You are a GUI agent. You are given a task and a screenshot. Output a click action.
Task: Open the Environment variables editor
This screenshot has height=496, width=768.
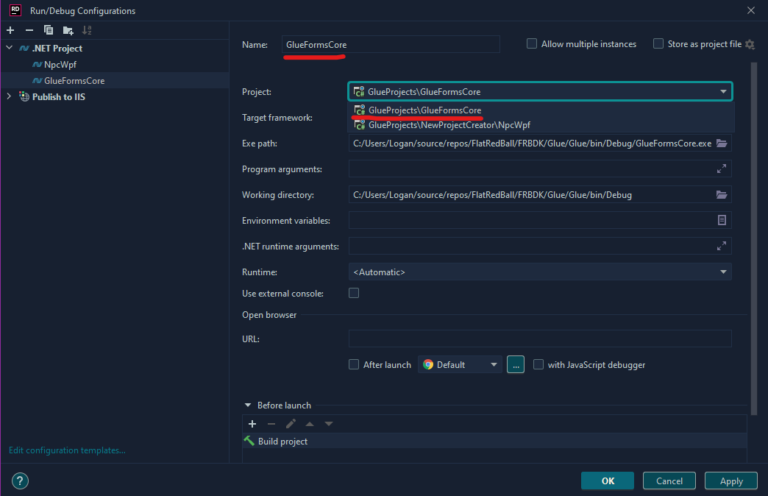pyautogui.click(x=722, y=220)
